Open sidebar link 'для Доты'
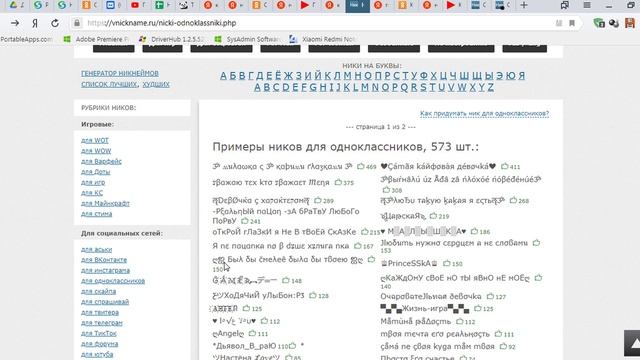 pos(96,172)
